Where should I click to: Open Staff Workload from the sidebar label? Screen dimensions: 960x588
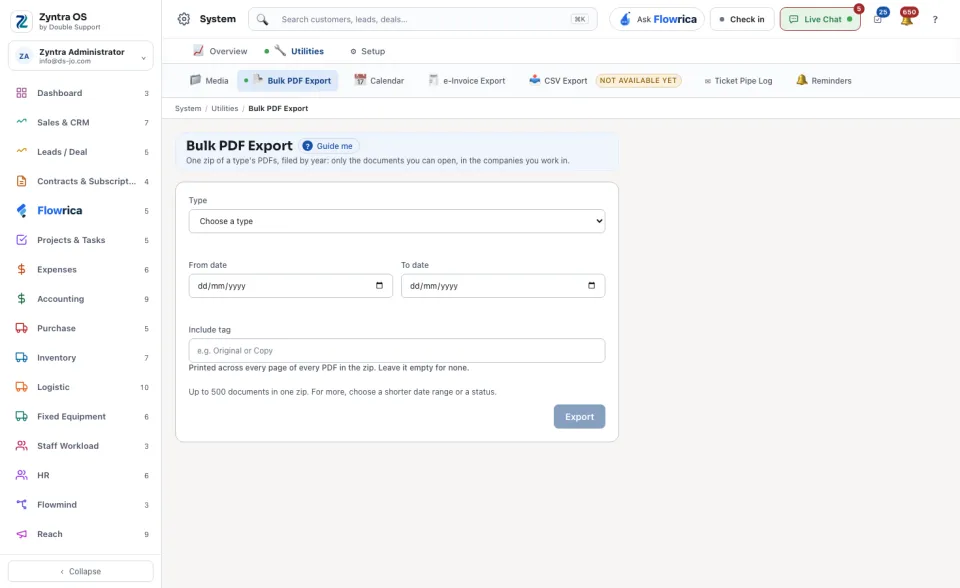(x=68, y=446)
